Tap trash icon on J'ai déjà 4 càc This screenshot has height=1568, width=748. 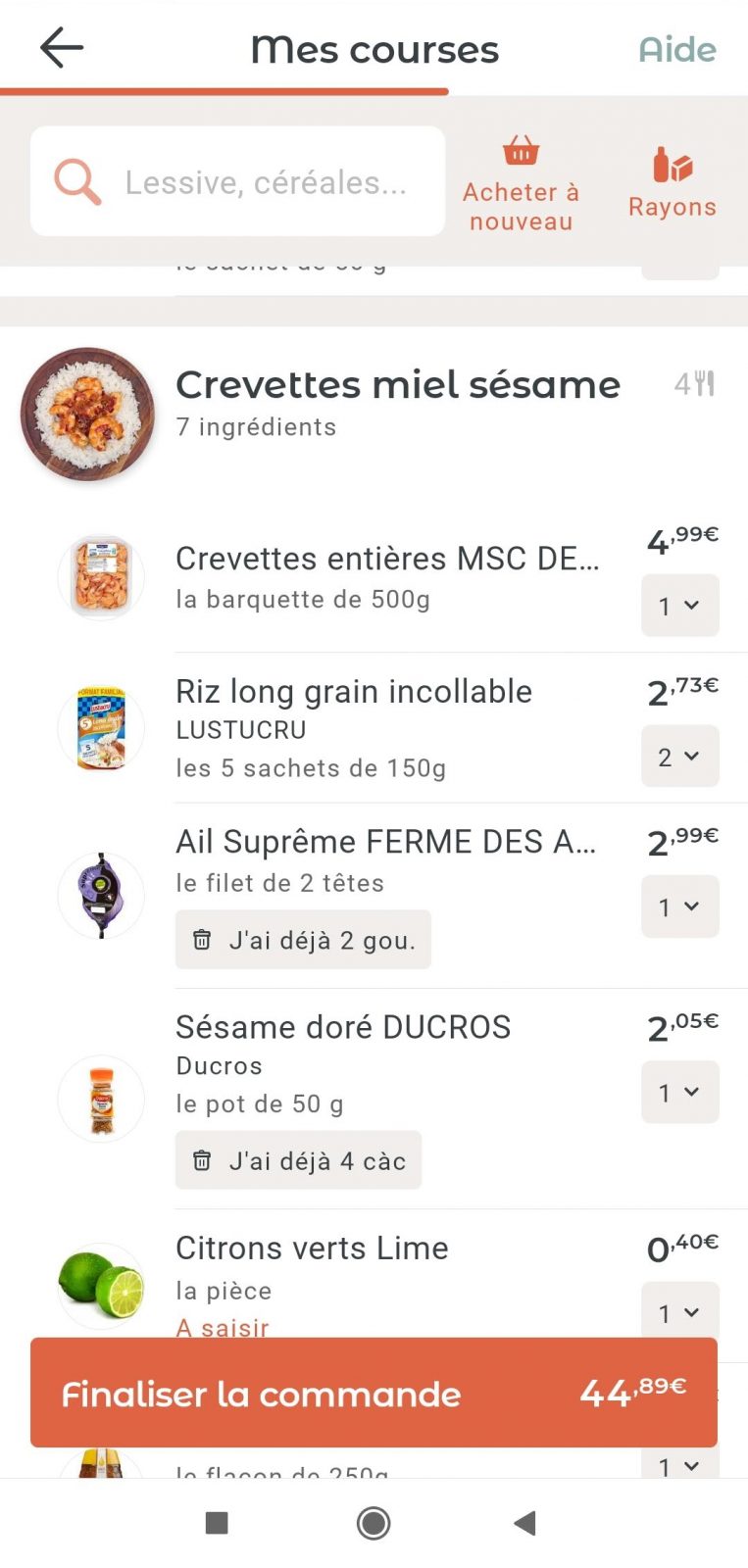(x=202, y=1160)
